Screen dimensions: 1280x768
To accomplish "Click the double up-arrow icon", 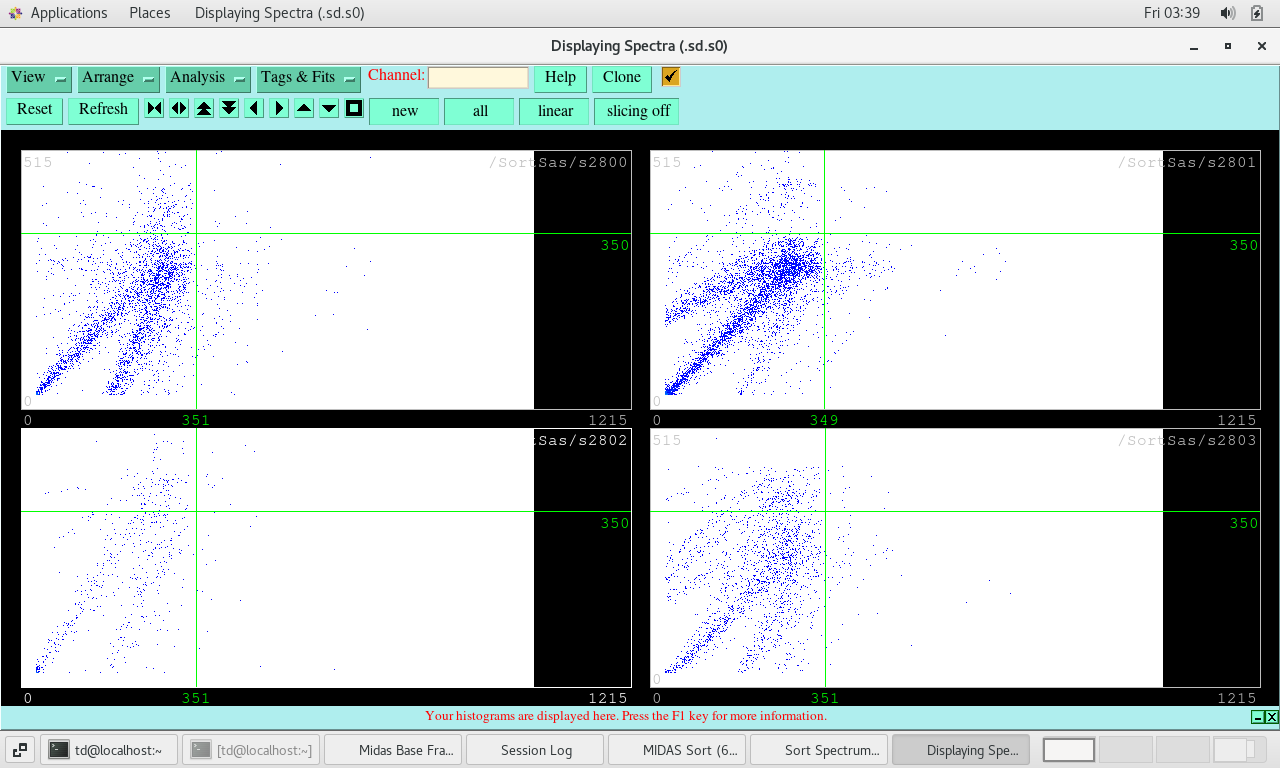I will pos(204,109).
